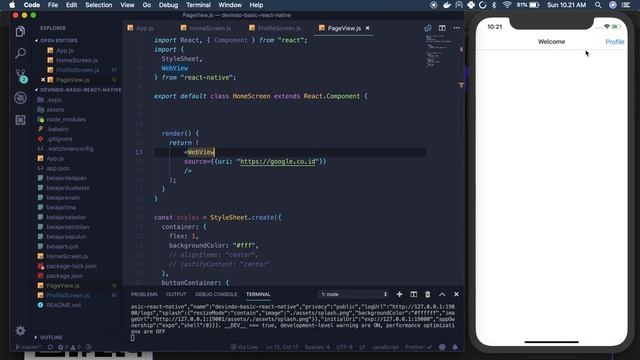
Task: Open the File menu
Action: 53,5
